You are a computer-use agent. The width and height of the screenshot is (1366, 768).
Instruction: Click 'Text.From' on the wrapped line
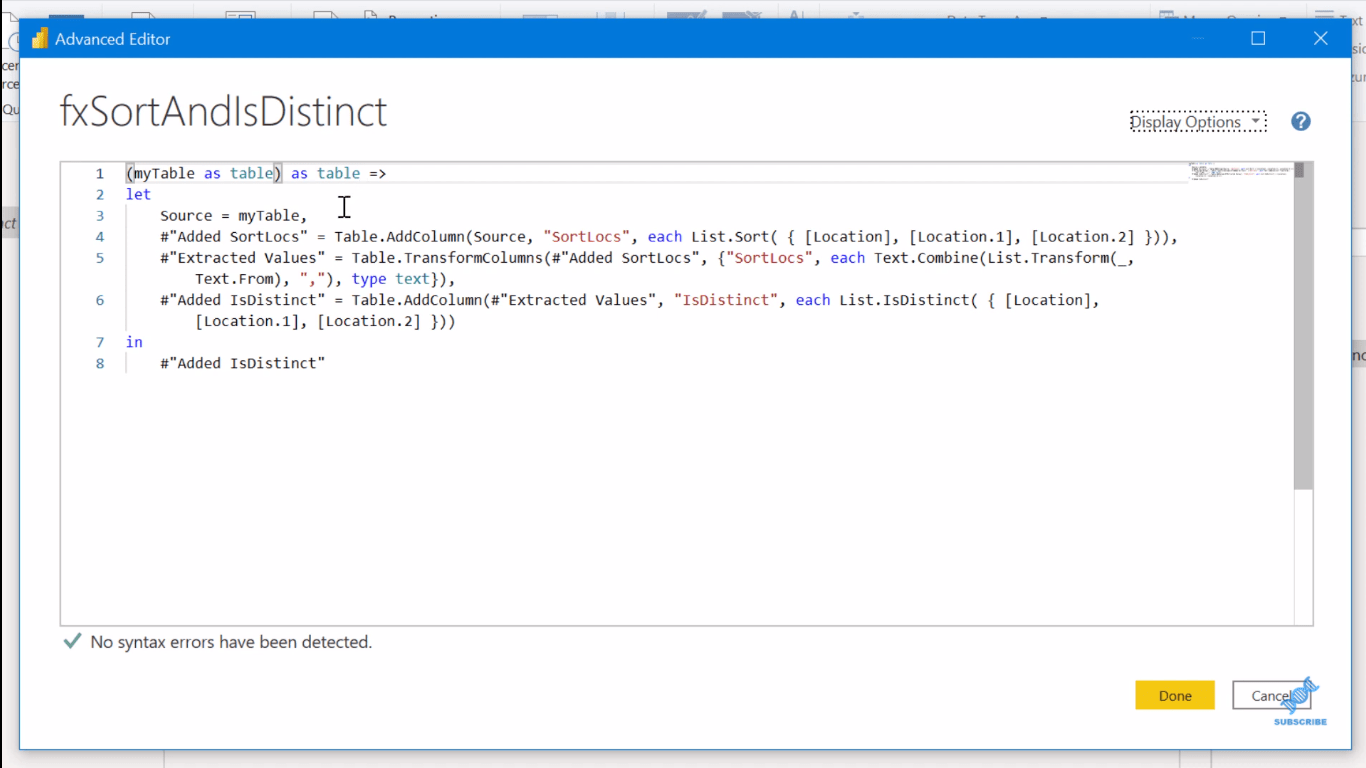point(234,279)
